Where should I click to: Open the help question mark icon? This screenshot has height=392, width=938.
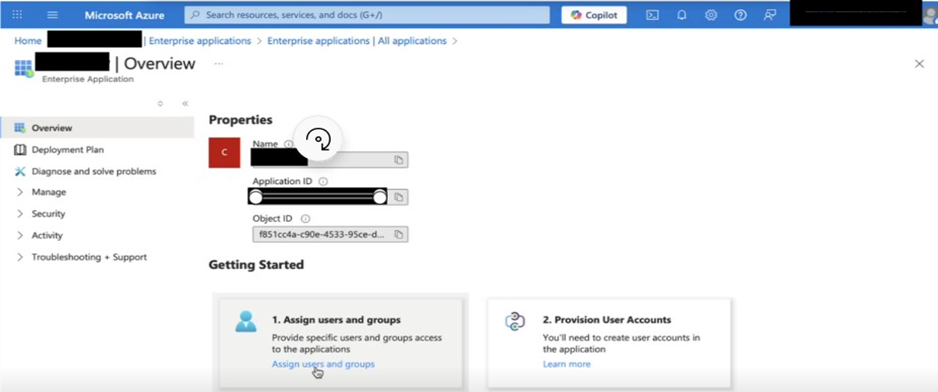click(741, 16)
